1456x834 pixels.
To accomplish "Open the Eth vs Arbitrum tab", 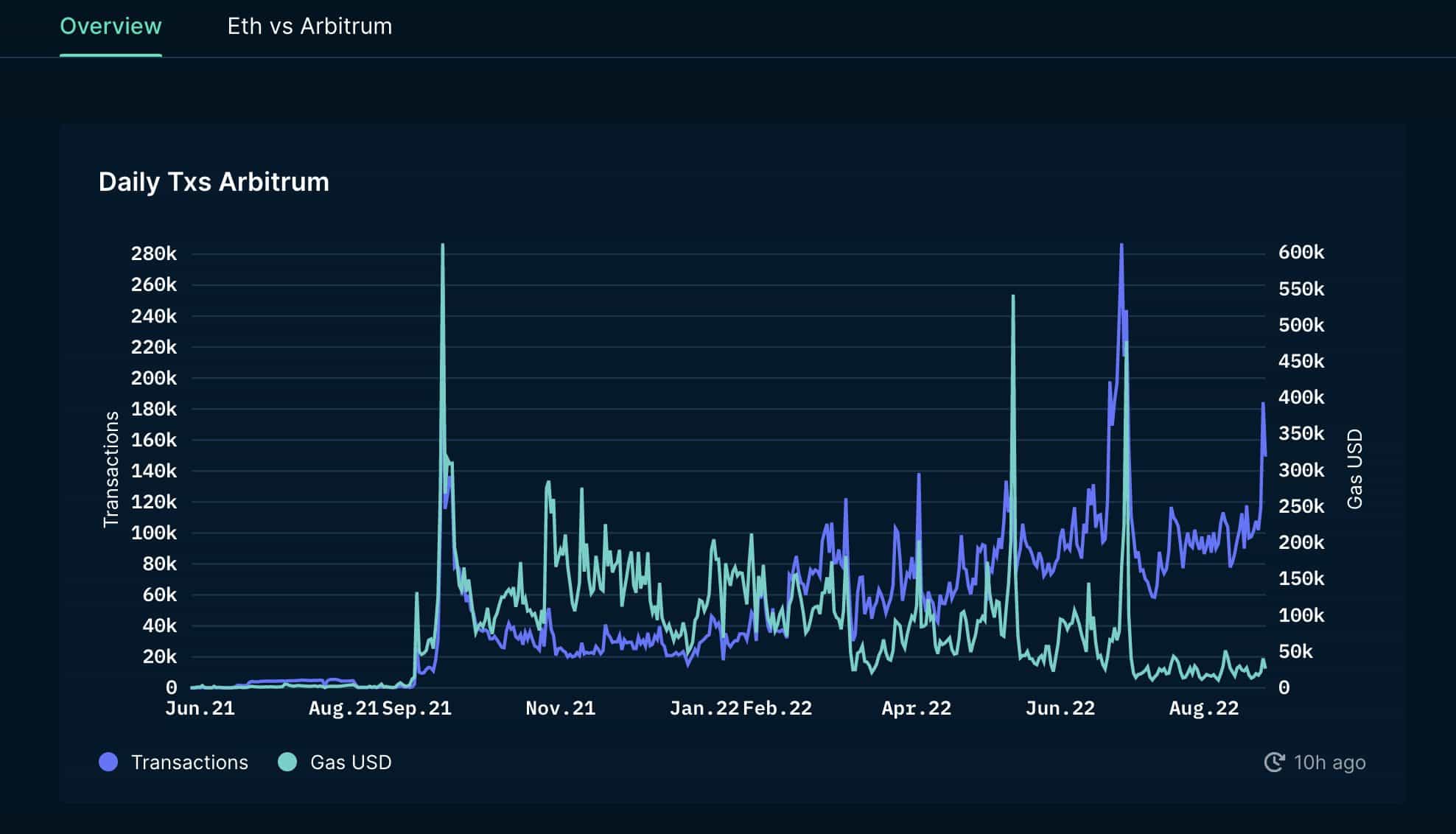I will [309, 27].
